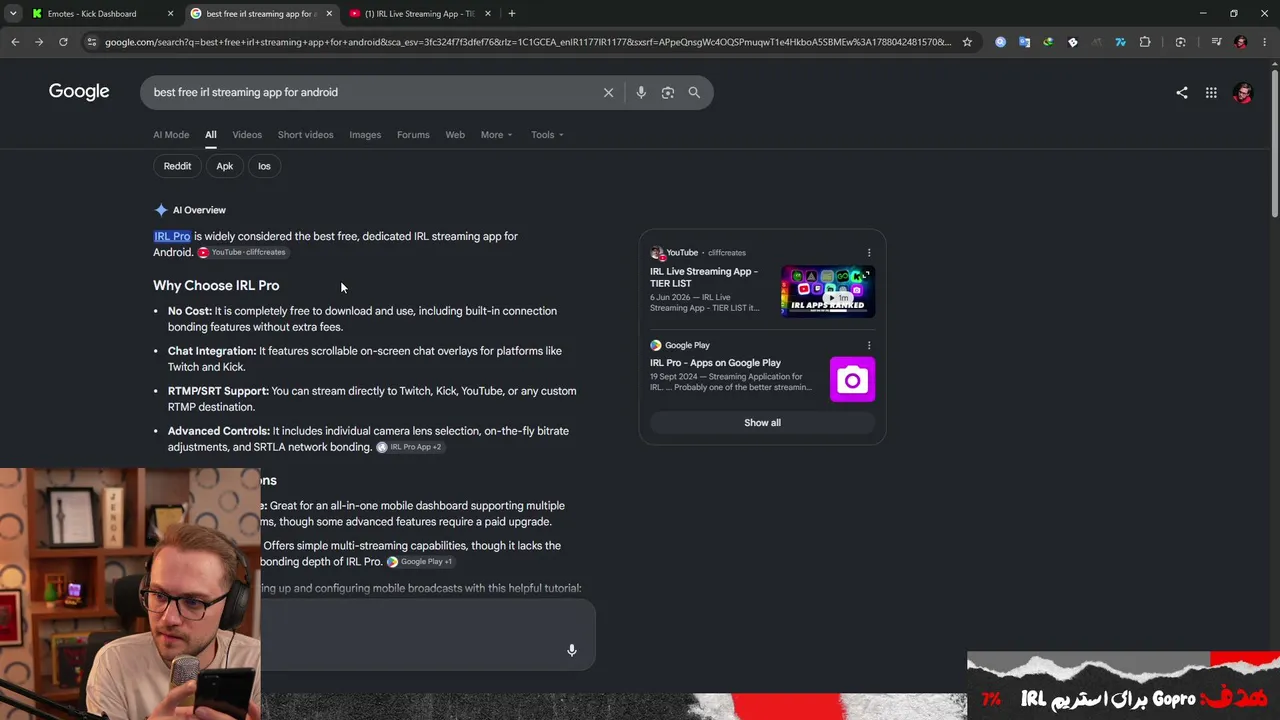Select the Web search tab
The image size is (1280, 720).
click(x=455, y=135)
